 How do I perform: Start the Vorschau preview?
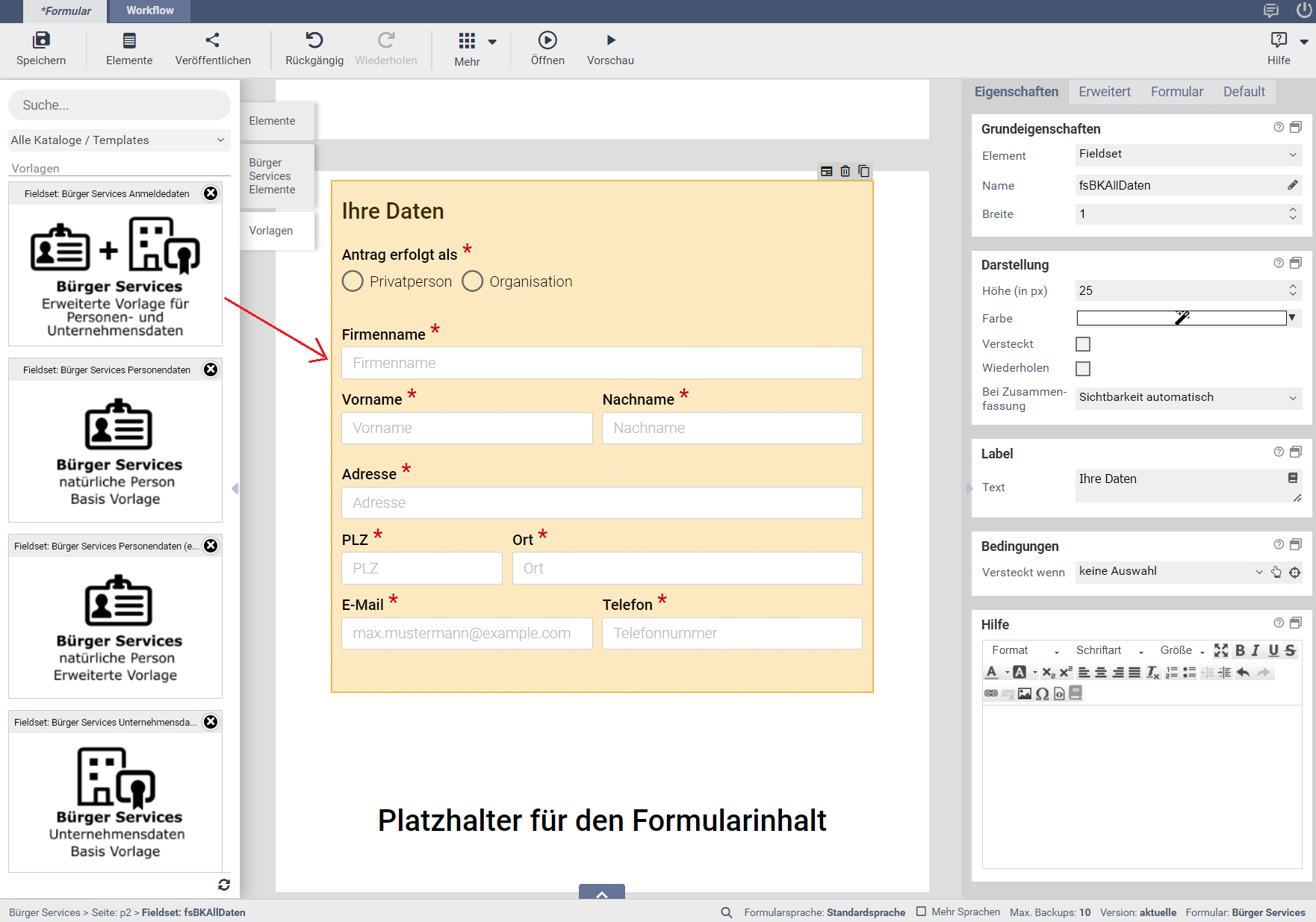tap(610, 40)
